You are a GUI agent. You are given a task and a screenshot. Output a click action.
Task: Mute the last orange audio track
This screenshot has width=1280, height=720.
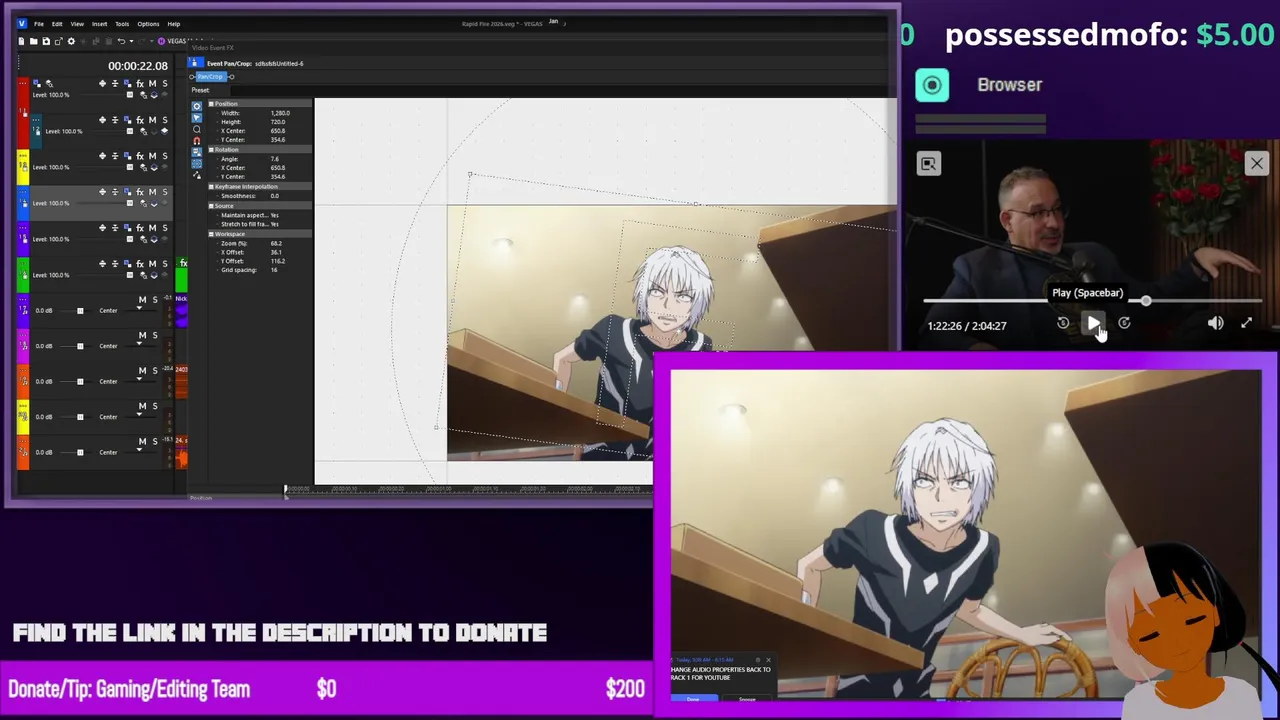click(x=142, y=441)
